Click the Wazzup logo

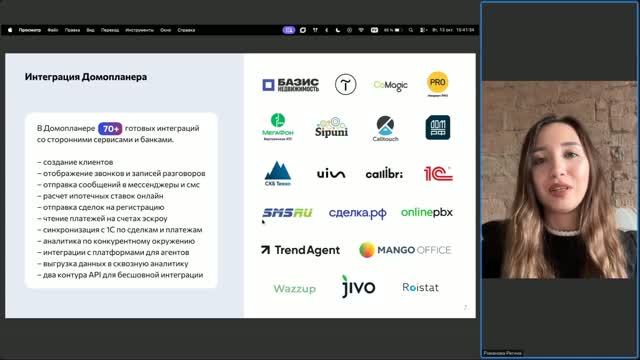click(294, 289)
